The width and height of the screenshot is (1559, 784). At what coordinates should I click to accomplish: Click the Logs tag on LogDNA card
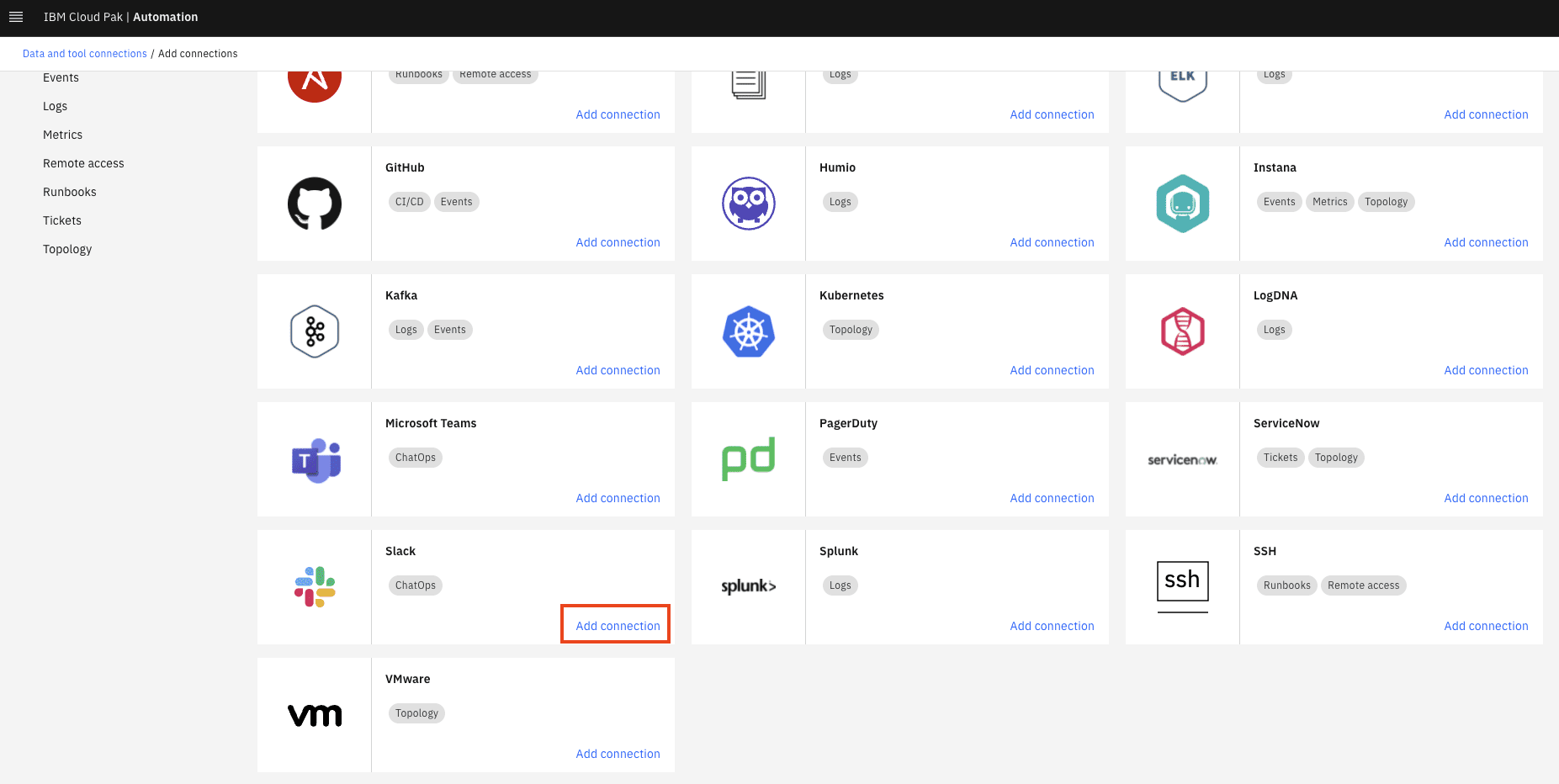click(1275, 330)
